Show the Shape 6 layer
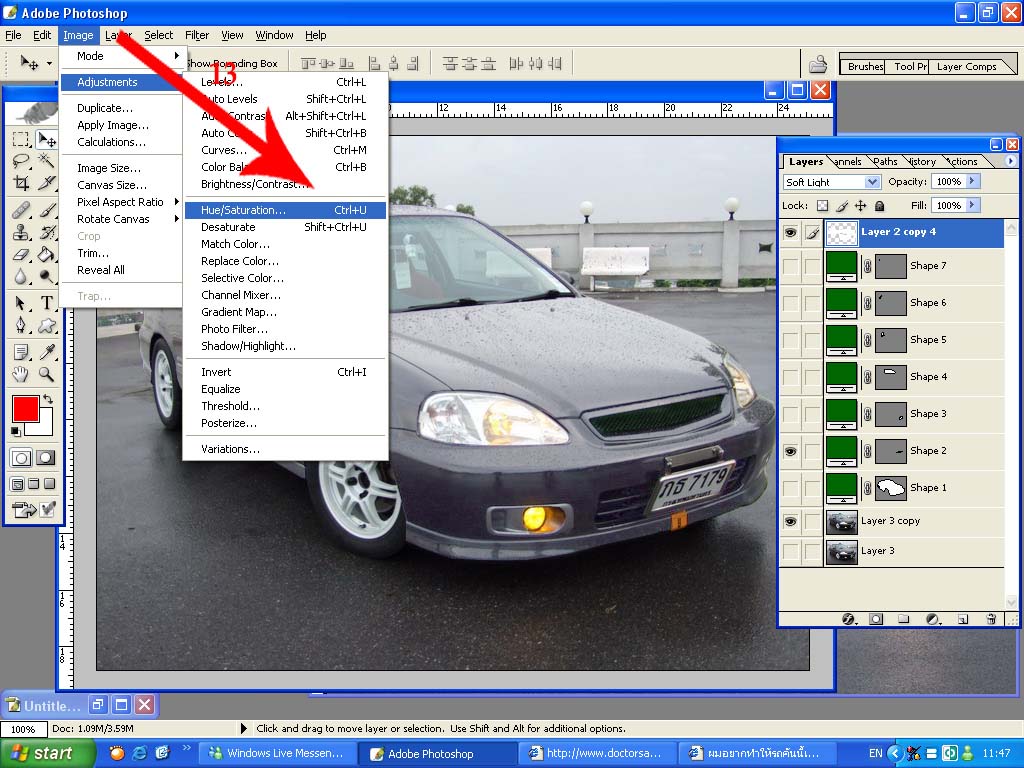 (x=790, y=302)
